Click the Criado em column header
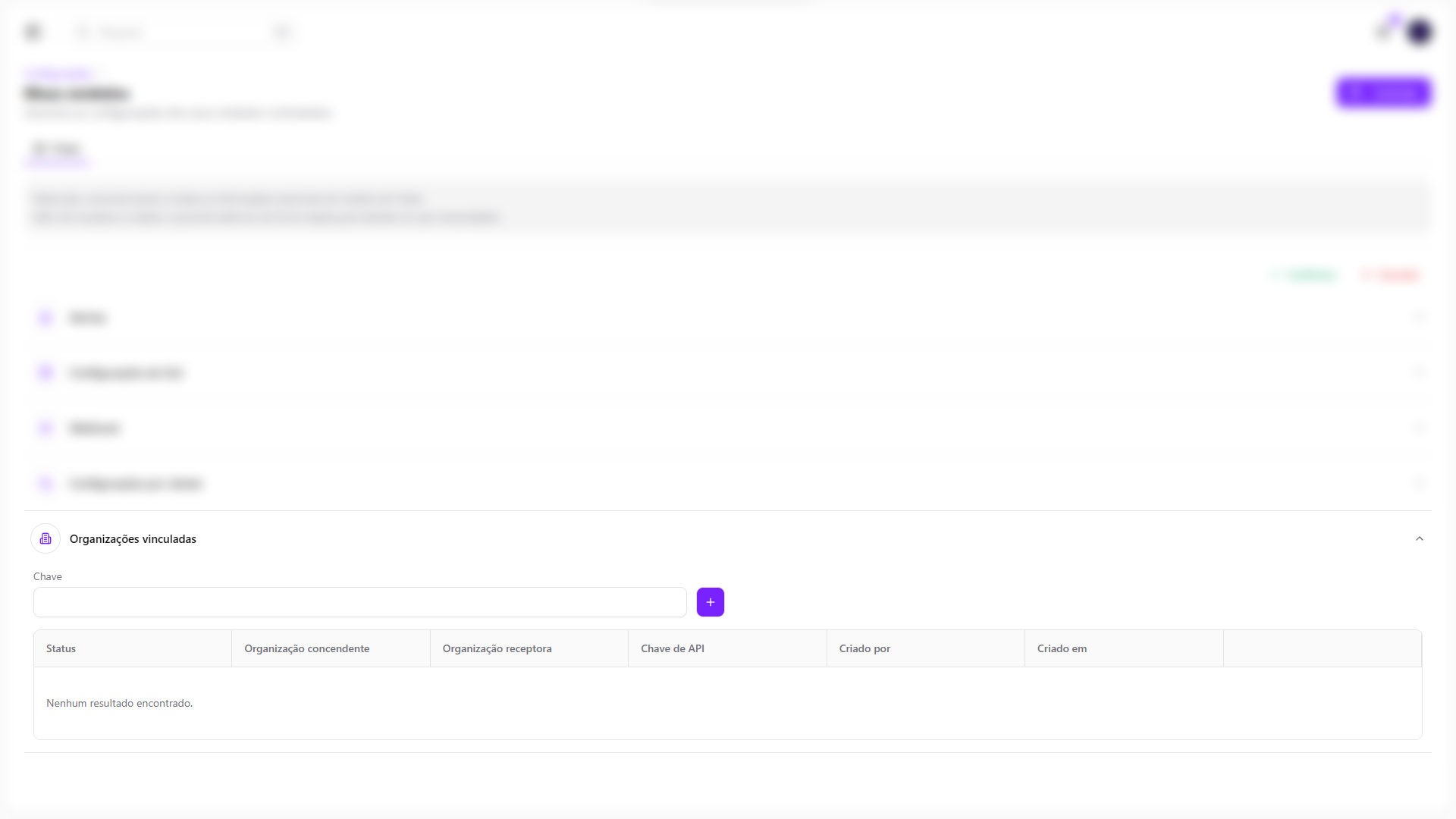Screen dimensions: 1456x819 [x=1061, y=648]
